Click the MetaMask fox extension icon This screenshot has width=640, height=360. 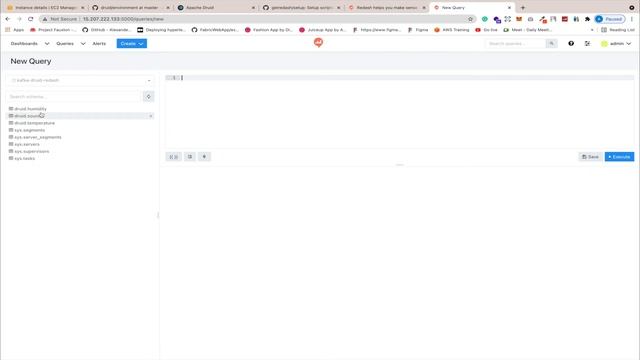coord(519,19)
